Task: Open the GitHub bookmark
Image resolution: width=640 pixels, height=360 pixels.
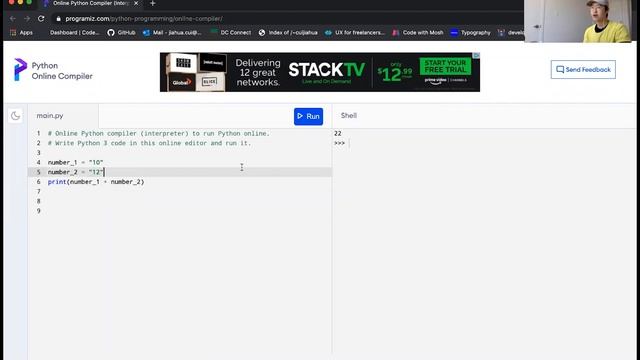Action: point(121,33)
